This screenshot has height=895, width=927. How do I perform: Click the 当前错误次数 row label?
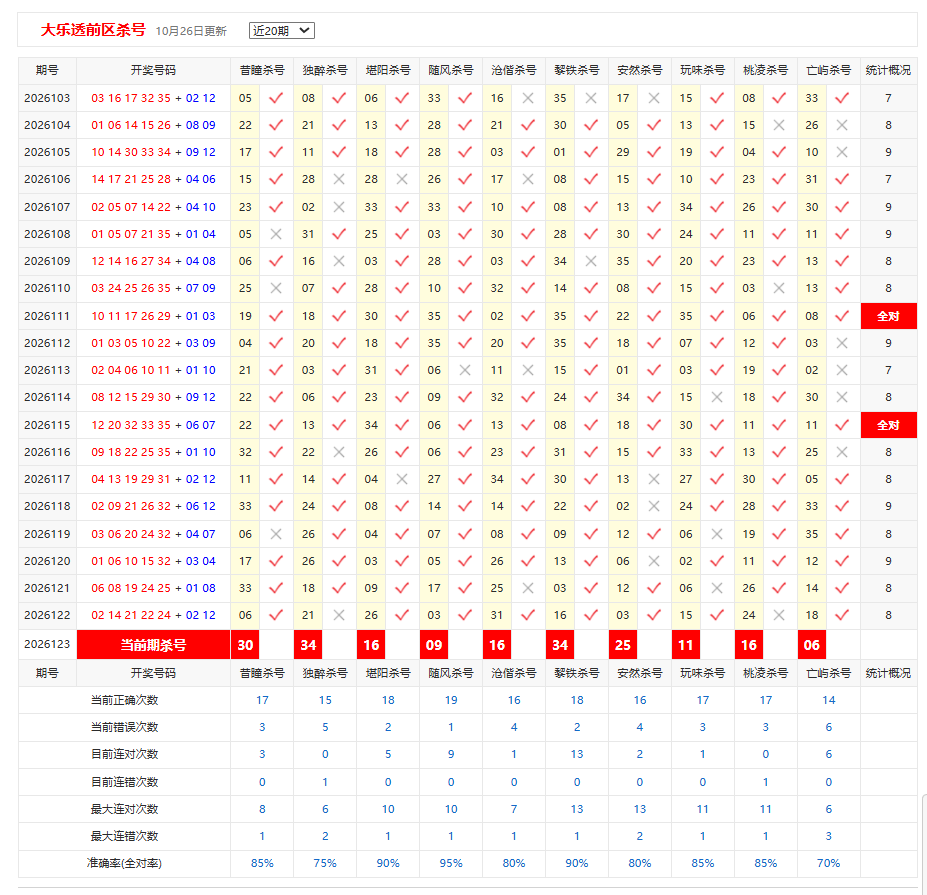click(124, 727)
